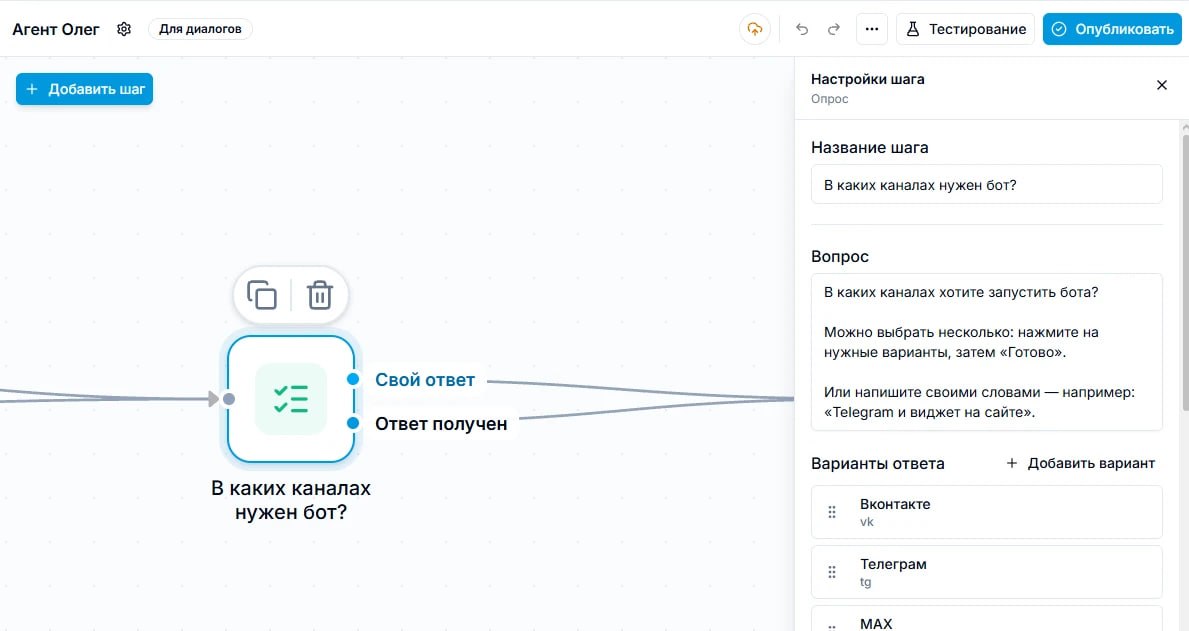The width and height of the screenshot is (1189, 631).
Task: Click the Свой ответ label
Action: (x=425, y=380)
